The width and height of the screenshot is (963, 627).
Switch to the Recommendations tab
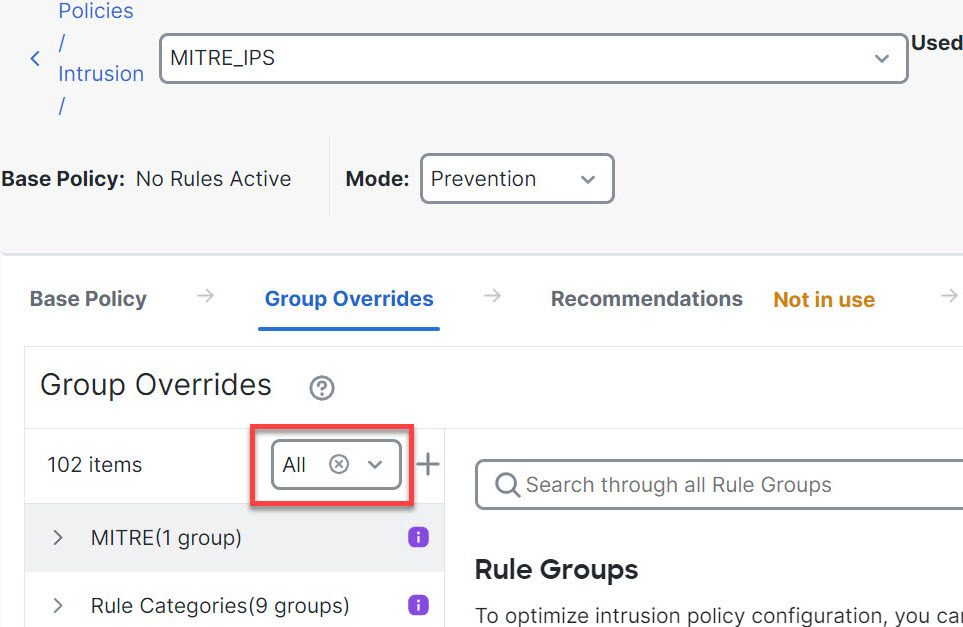(646, 299)
